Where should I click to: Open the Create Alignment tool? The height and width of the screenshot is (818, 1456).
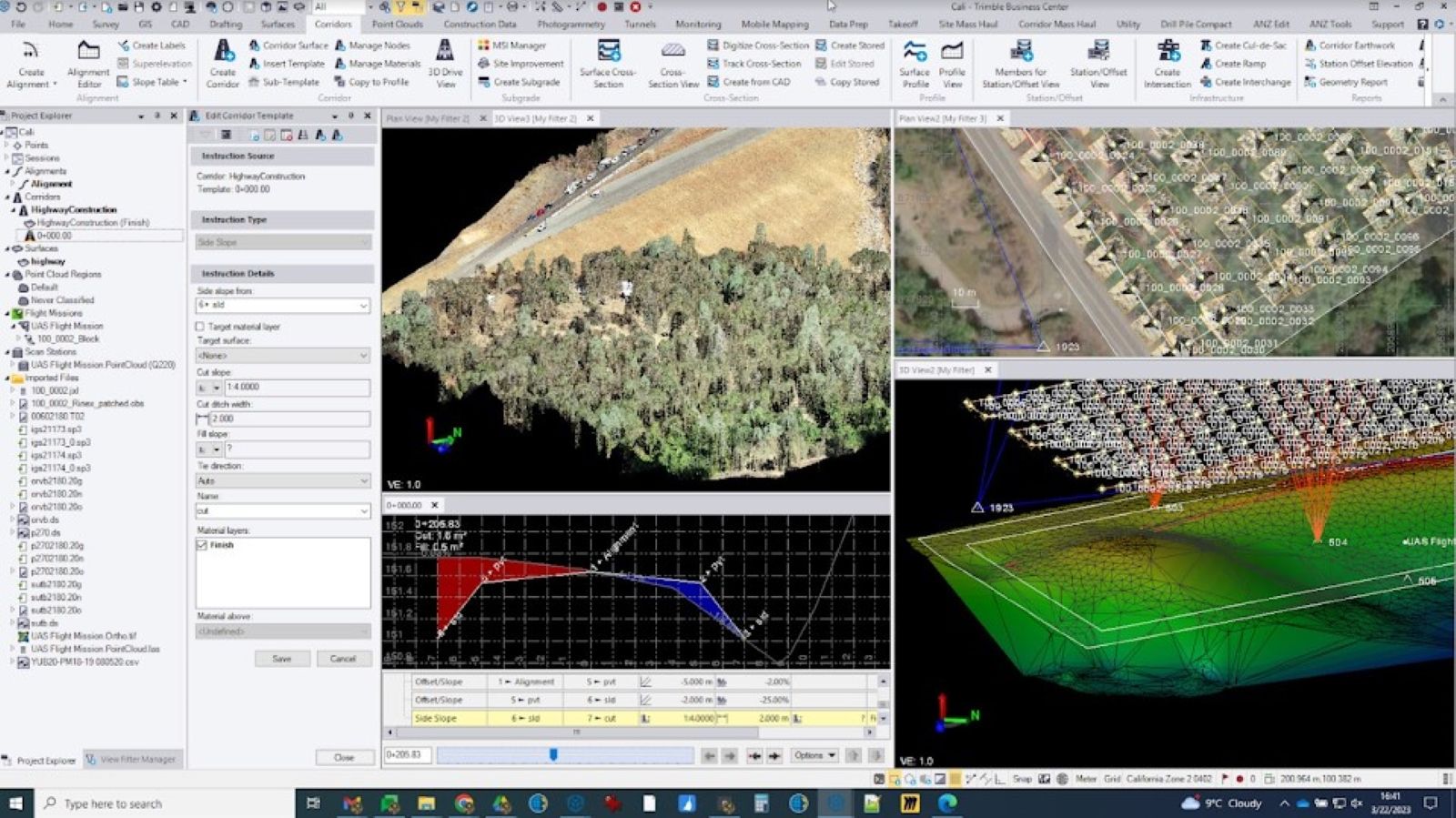pos(30,64)
